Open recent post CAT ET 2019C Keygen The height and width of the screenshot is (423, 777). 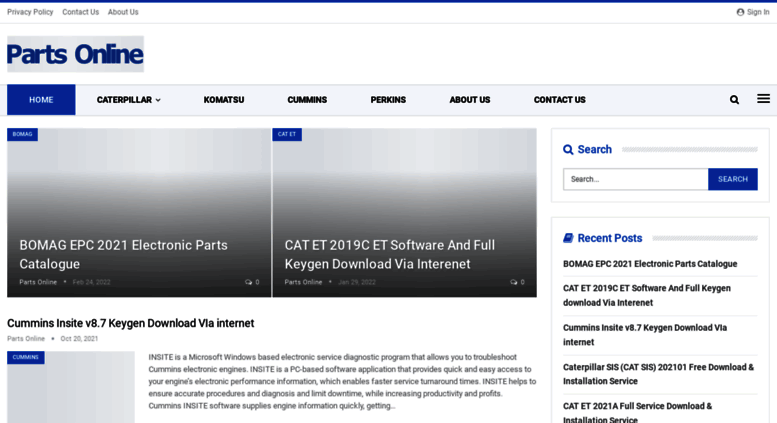[x=647, y=295]
